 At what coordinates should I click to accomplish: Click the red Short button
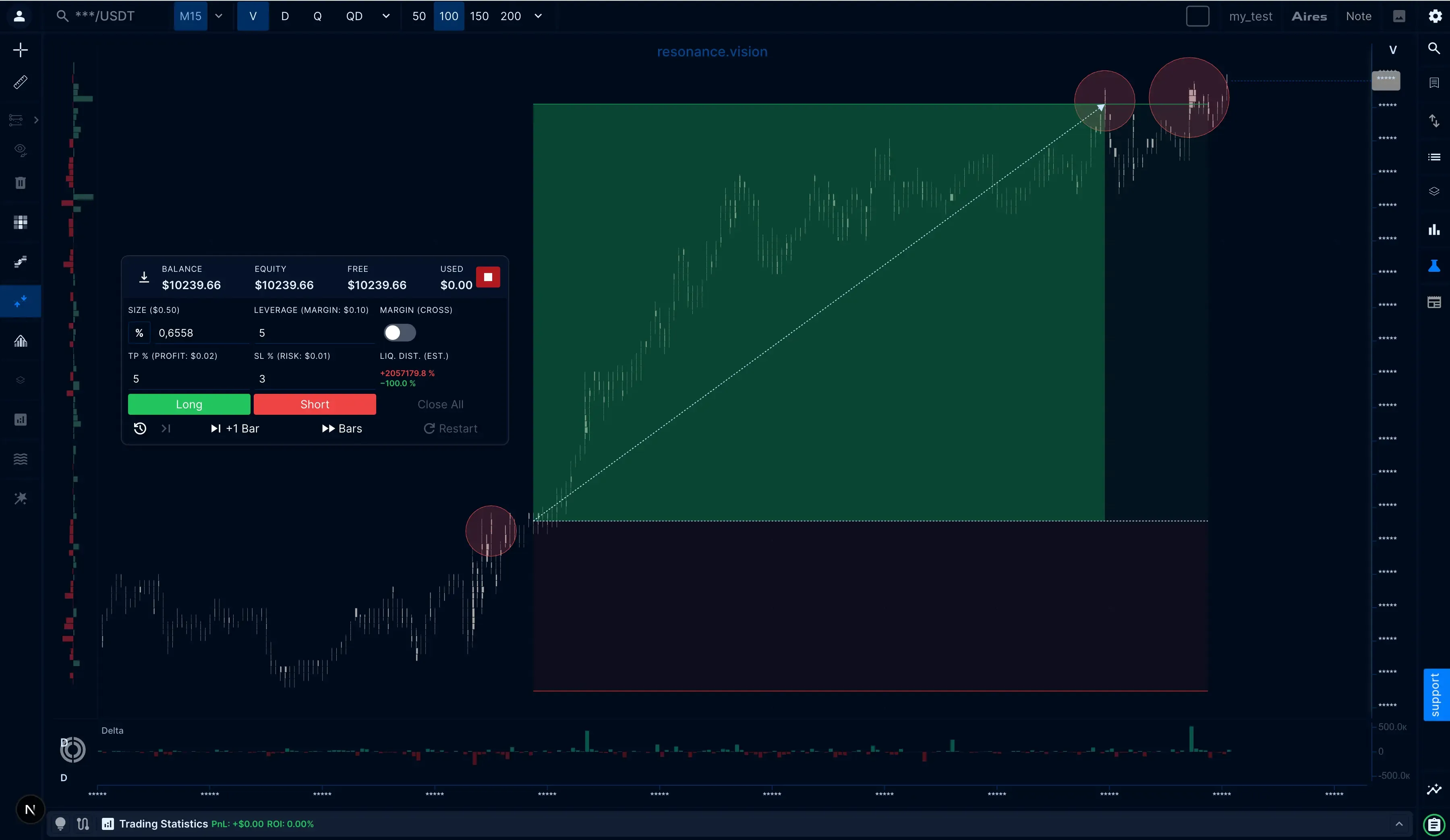coord(315,404)
